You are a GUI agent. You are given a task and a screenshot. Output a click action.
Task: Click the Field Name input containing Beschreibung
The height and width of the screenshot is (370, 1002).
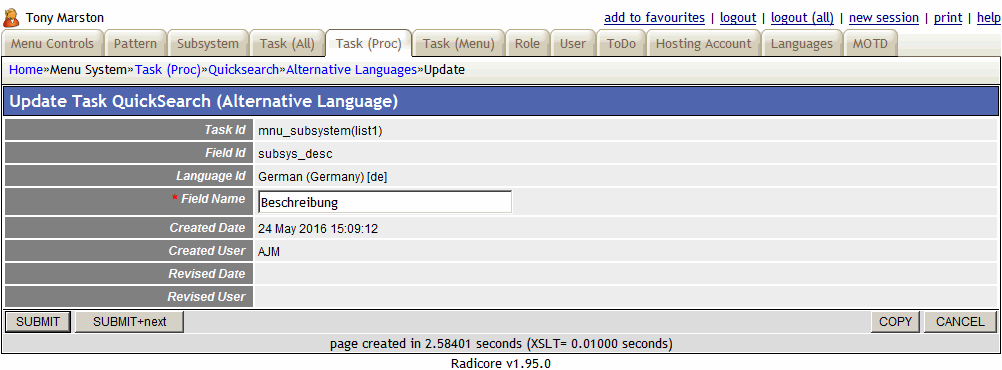(385, 202)
